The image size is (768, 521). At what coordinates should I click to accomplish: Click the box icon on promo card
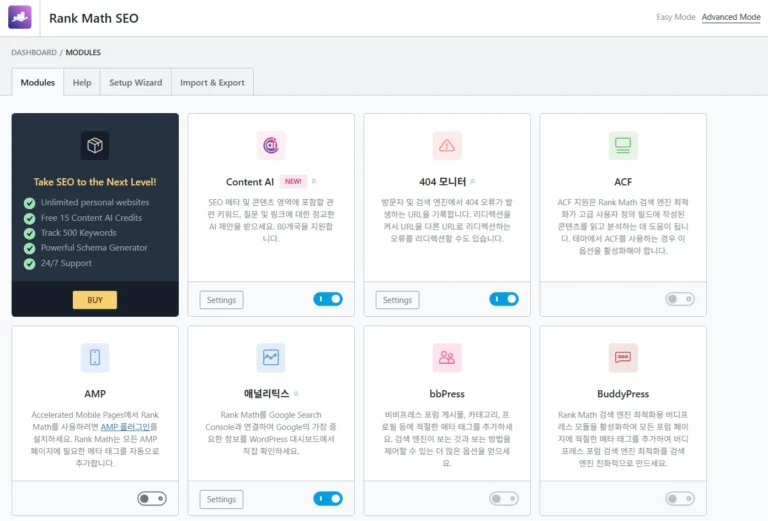[95, 145]
